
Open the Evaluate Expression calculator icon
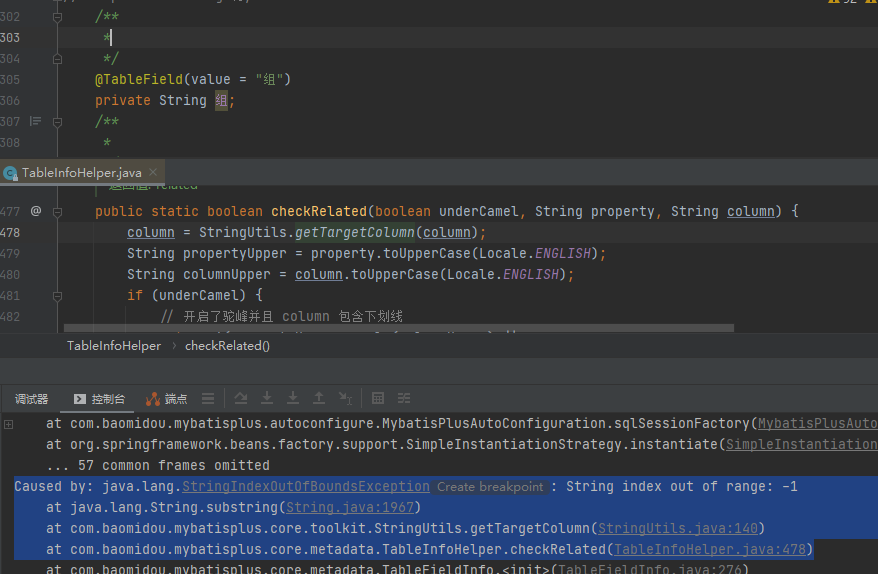pyautogui.click(x=378, y=398)
